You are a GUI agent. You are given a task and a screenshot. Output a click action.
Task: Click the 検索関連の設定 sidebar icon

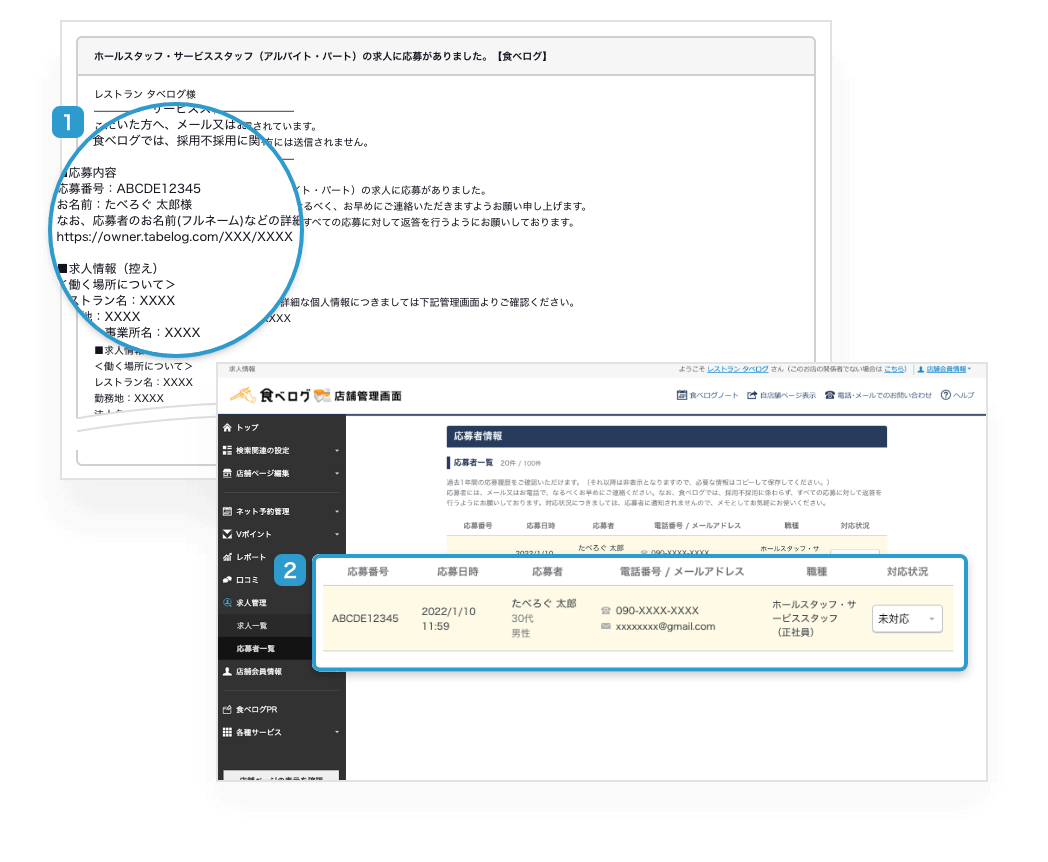coord(227,450)
